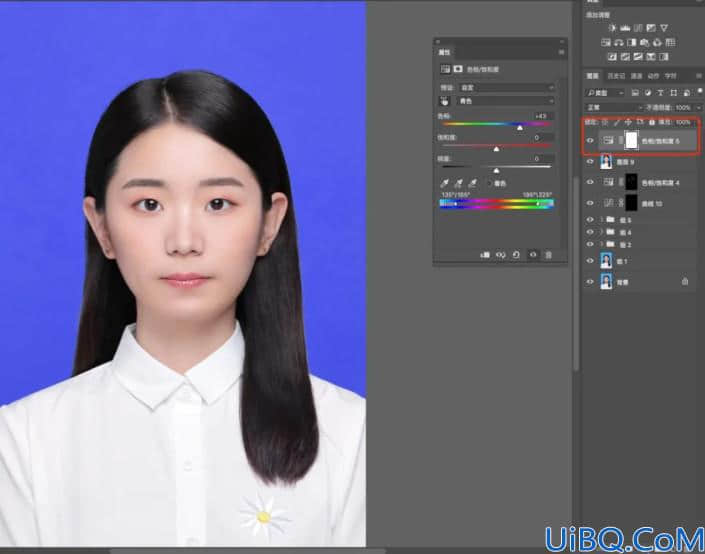Switch to the Channels tab
The width and height of the screenshot is (705, 554).
click(x=637, y=76)
